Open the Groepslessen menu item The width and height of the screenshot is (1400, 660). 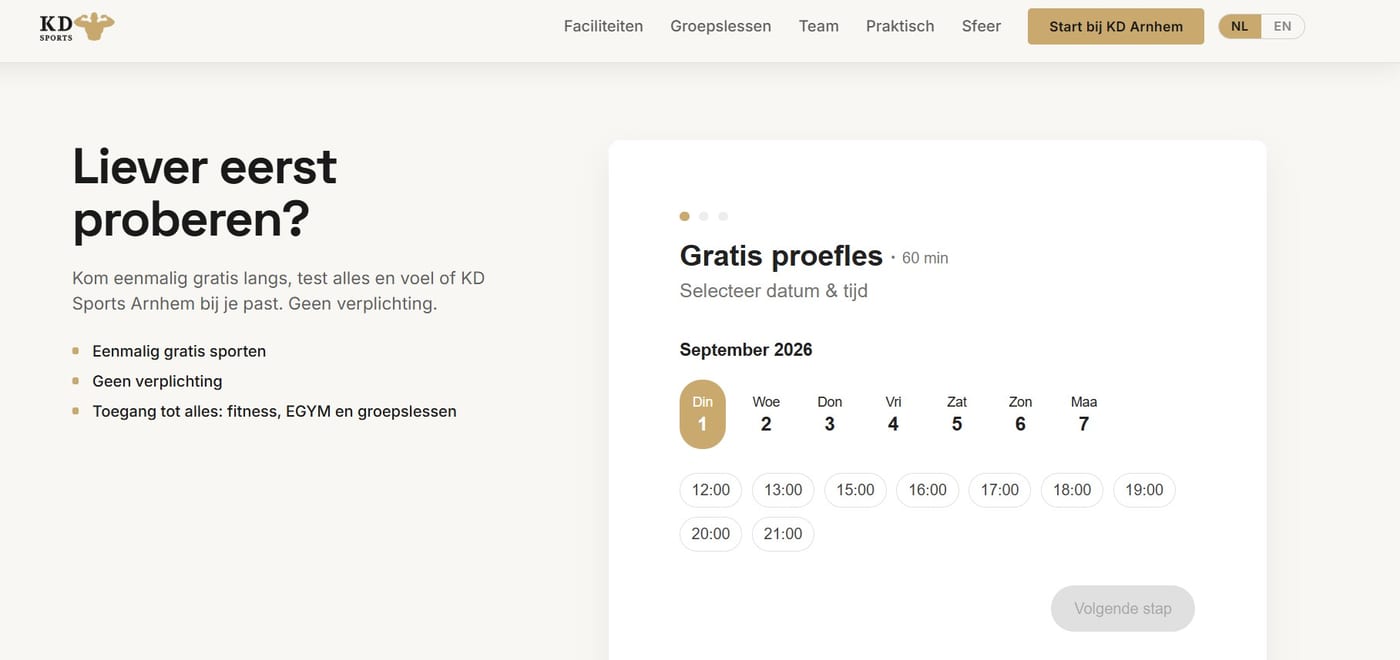tap(720, 27)
